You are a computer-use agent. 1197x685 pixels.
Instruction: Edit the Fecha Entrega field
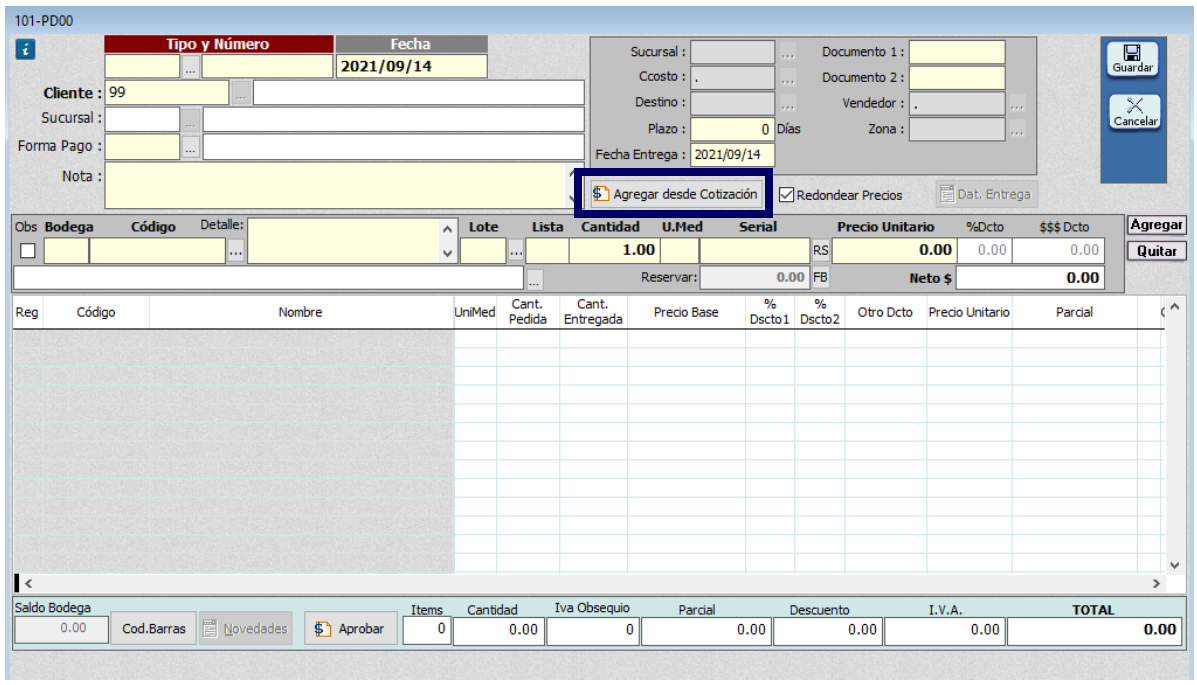tap(732, 154)
